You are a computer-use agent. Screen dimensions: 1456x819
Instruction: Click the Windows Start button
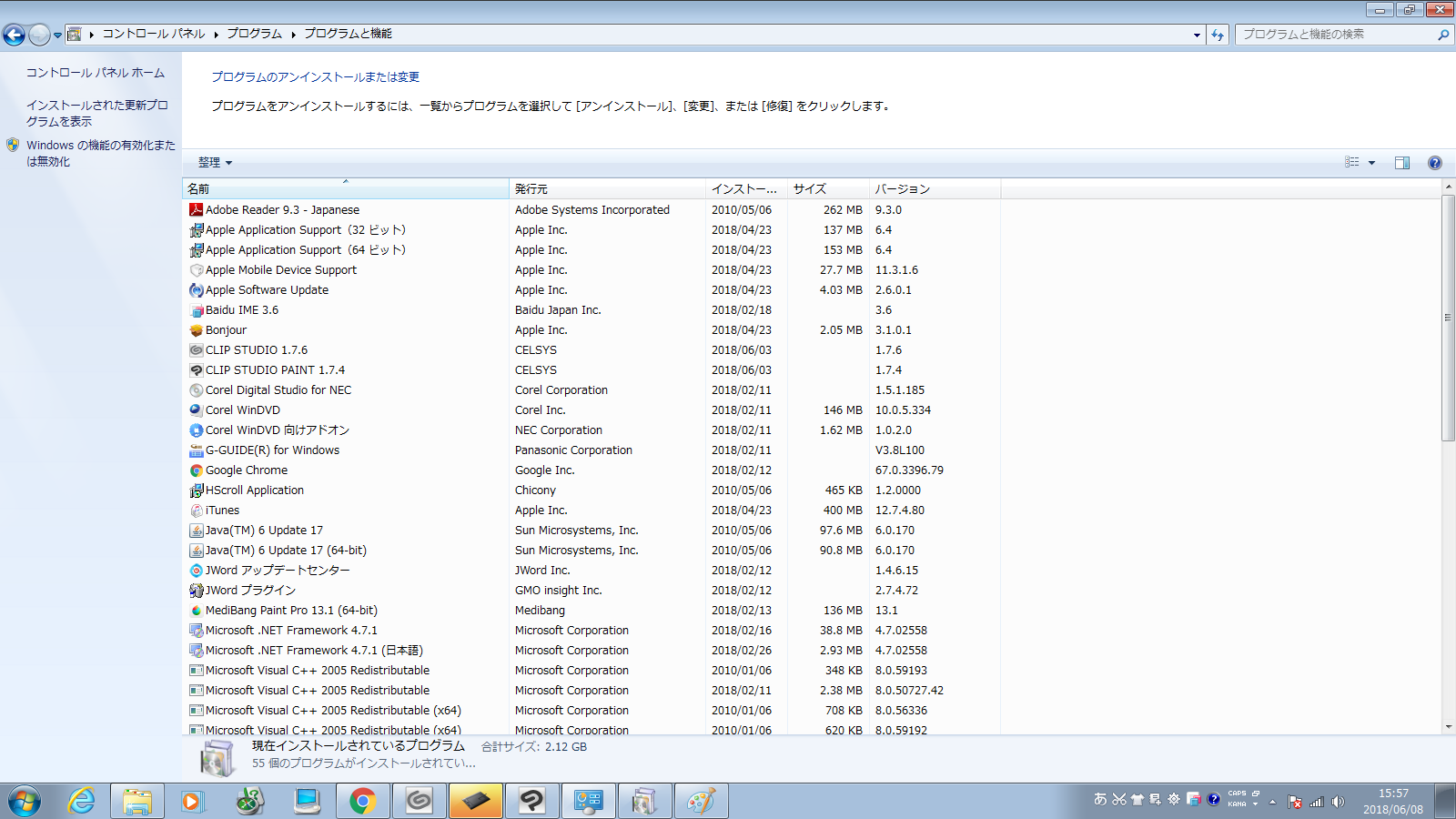[x=25, y=801]
